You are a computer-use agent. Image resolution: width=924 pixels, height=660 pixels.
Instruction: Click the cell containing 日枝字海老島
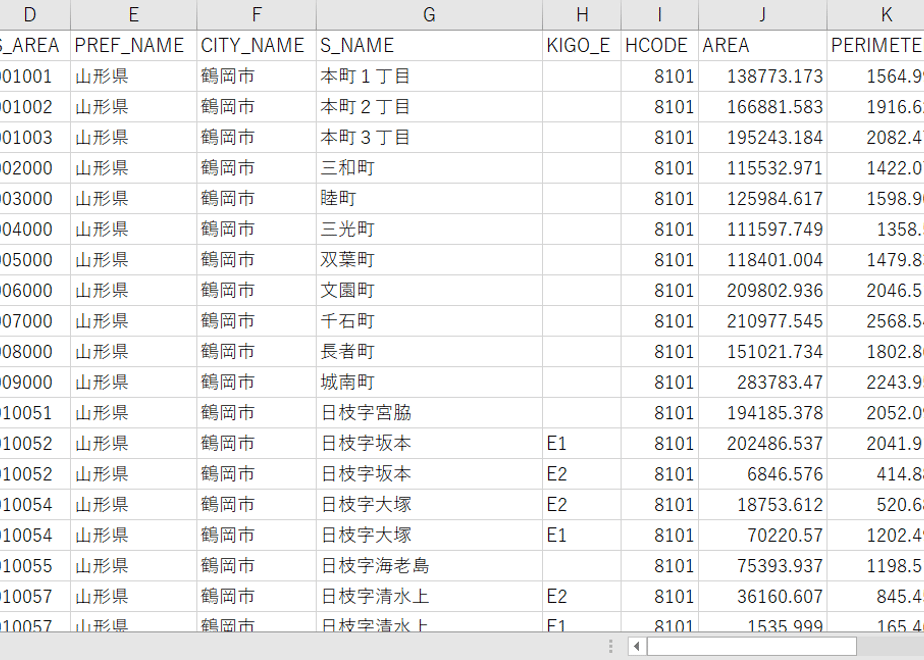click(429, 566)
